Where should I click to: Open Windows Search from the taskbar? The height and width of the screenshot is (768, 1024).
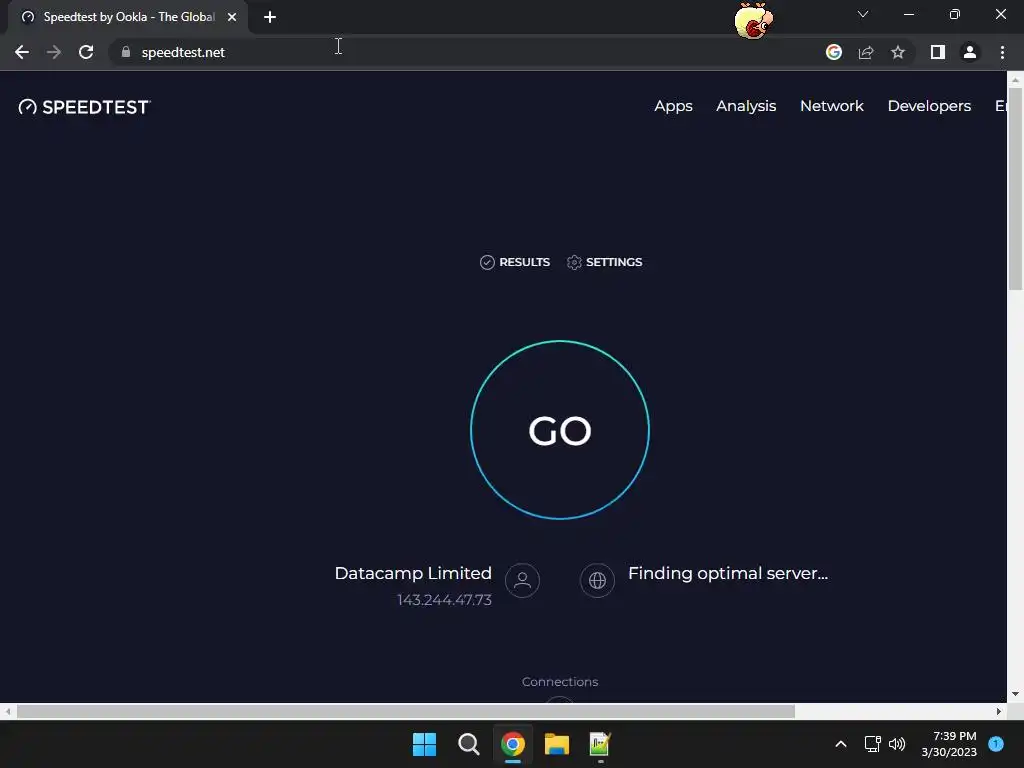click(468, 744)
